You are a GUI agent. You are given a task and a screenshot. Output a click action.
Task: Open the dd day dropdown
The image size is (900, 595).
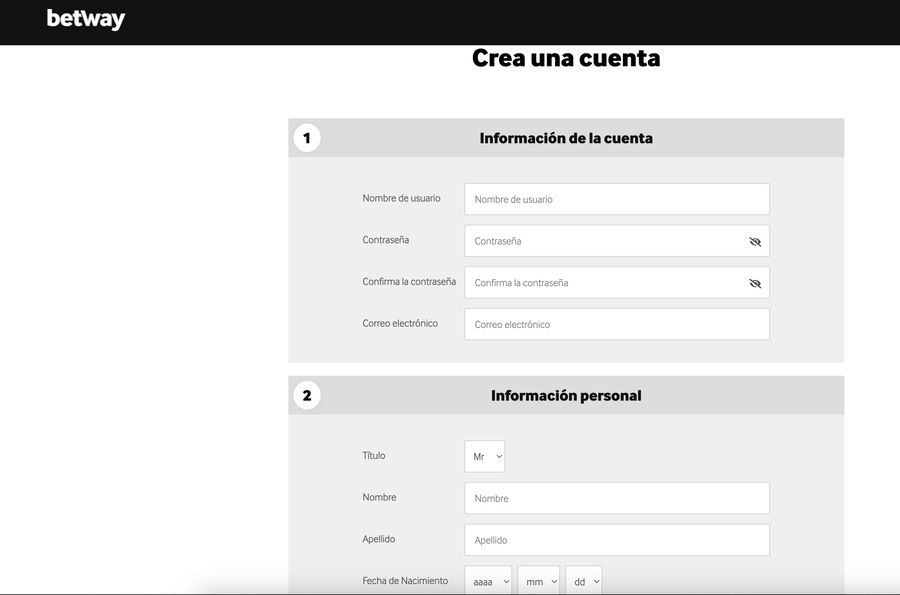[x=584, y=581]
